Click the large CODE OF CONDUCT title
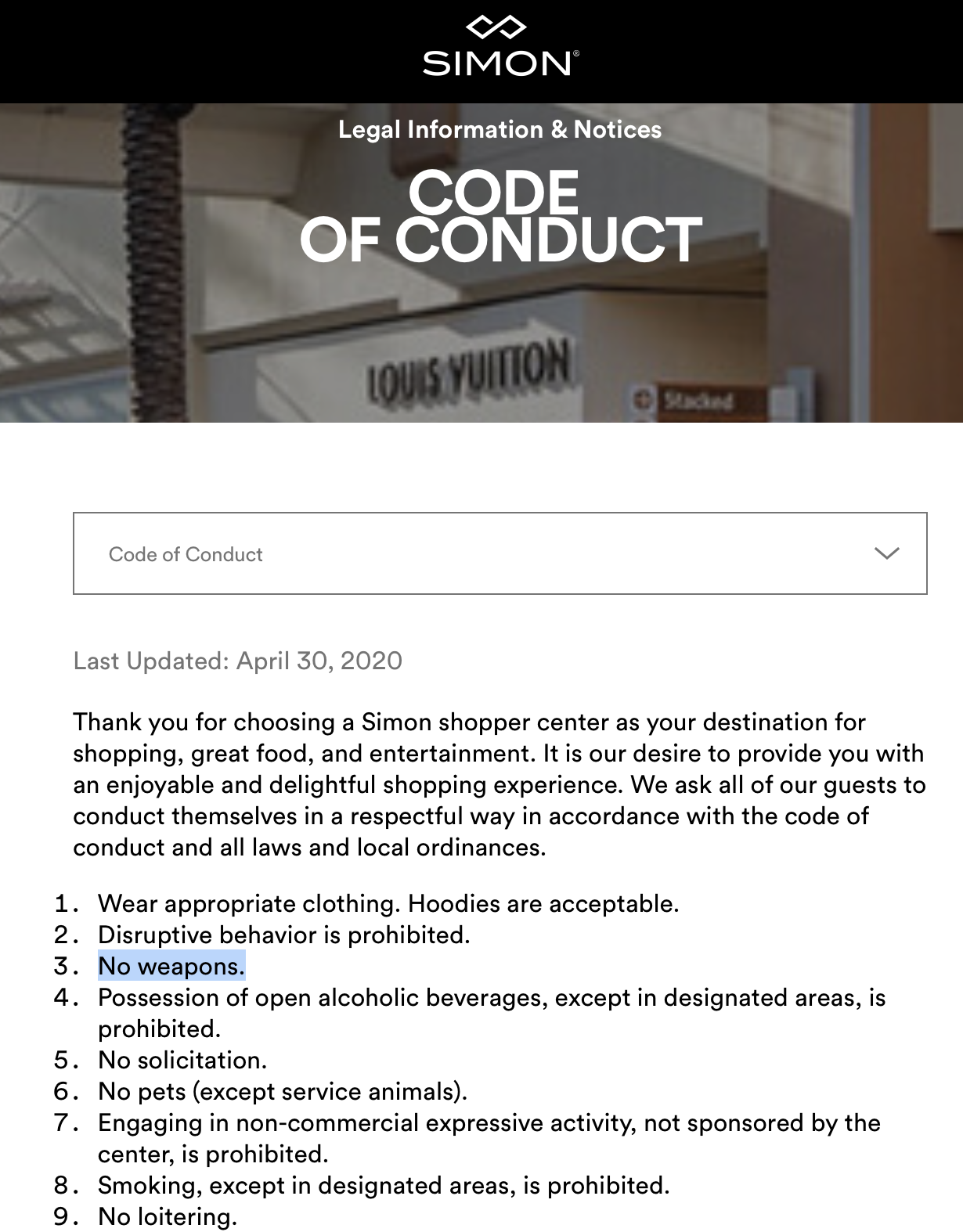The image size is (963, 1232). (x=500, y=216)
